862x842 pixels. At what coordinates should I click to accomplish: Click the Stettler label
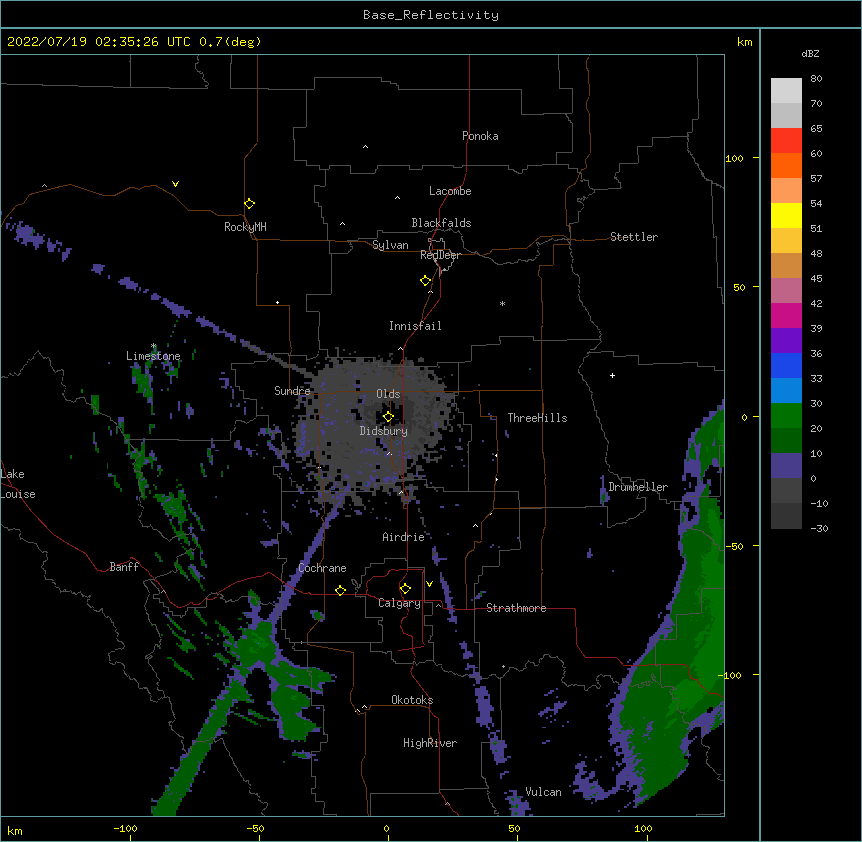click(634, 237)
